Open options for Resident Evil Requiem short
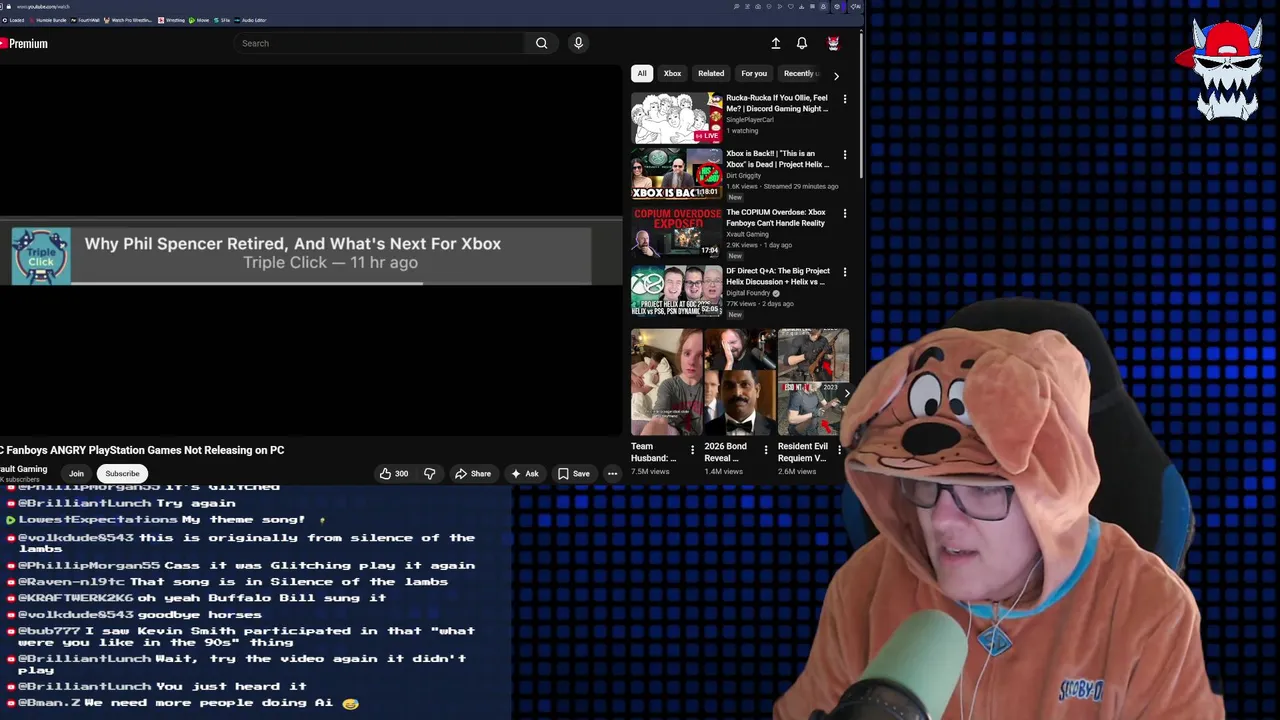Image resolution: width=1280 pixels, height=720 pixels. (839, 450)
